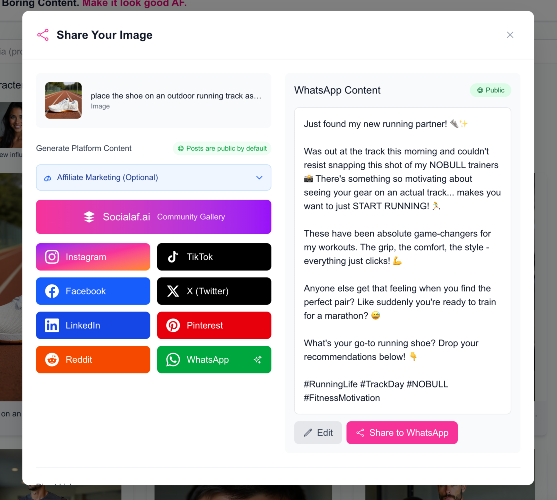Expand the Affiliate Marketing (Optional) dropdown

[153, 177]
